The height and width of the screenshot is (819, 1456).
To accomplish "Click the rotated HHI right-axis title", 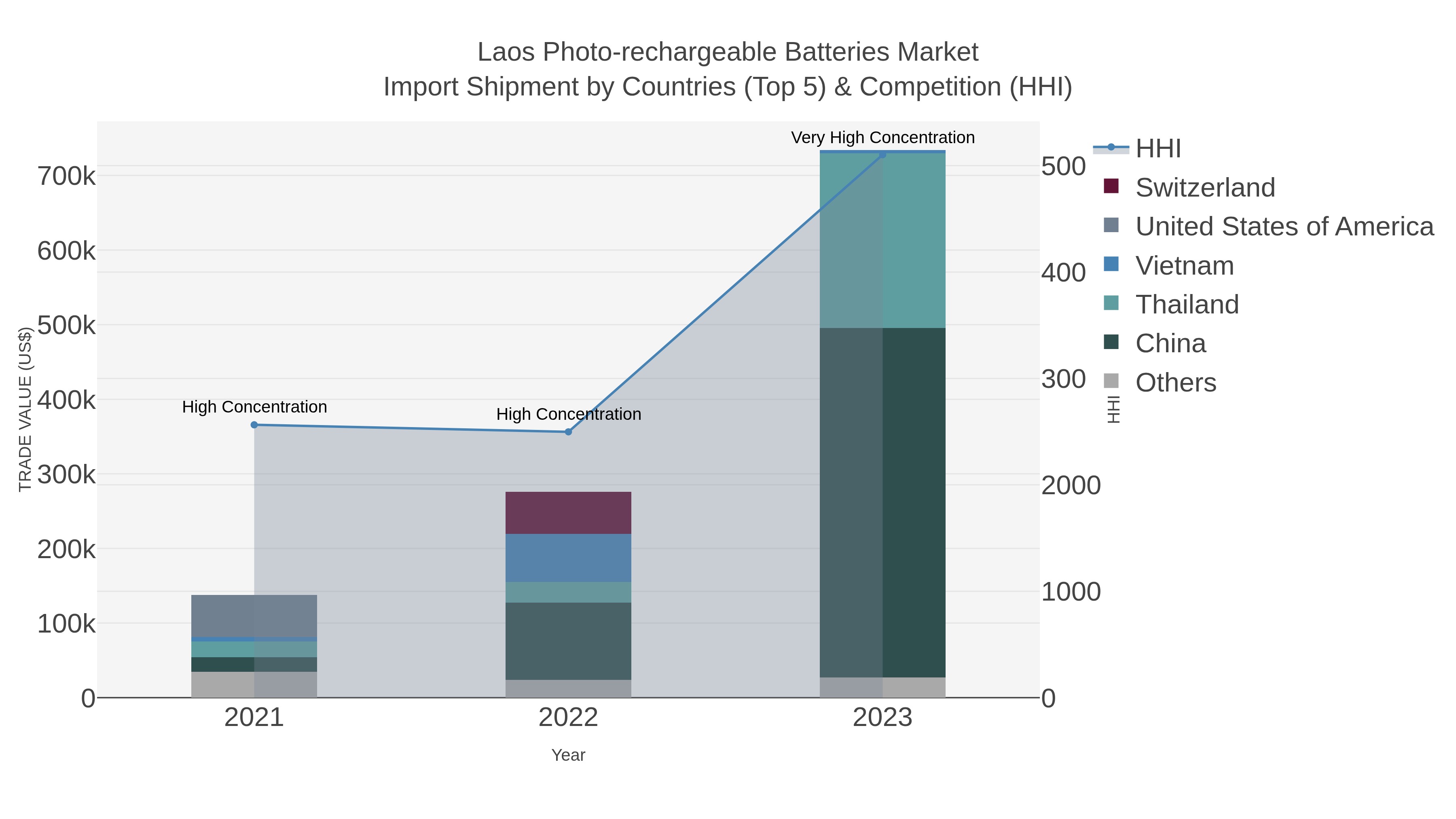I will click(1113, 410).
